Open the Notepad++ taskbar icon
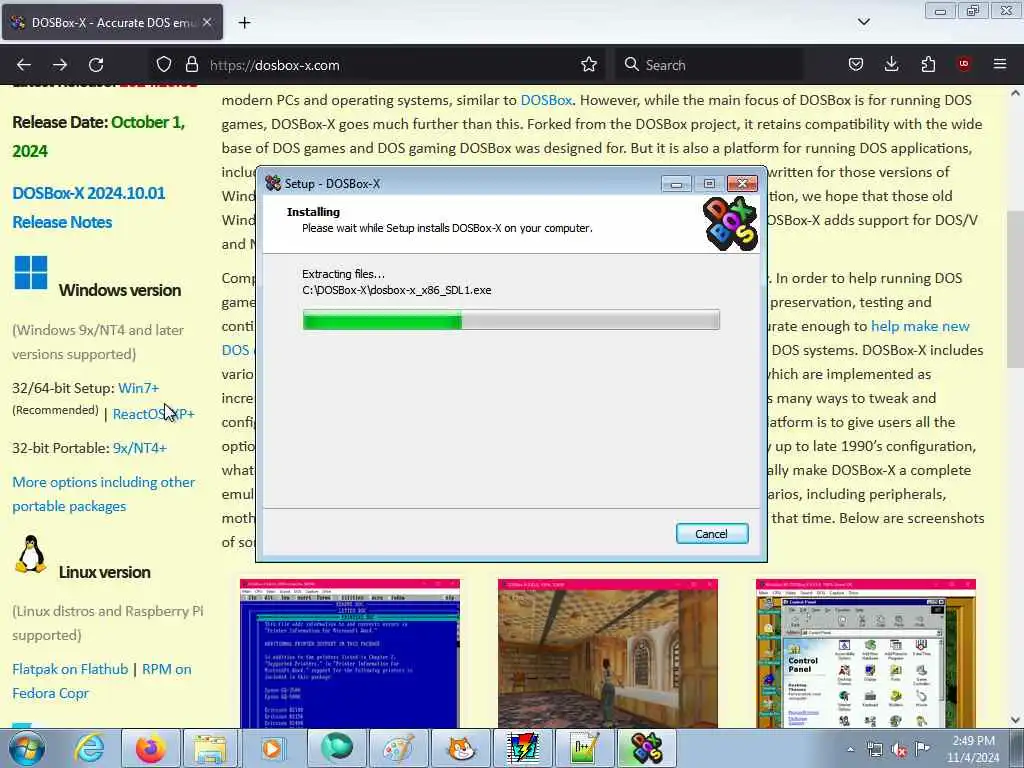1024x768 pixels. tap(585, 748)
